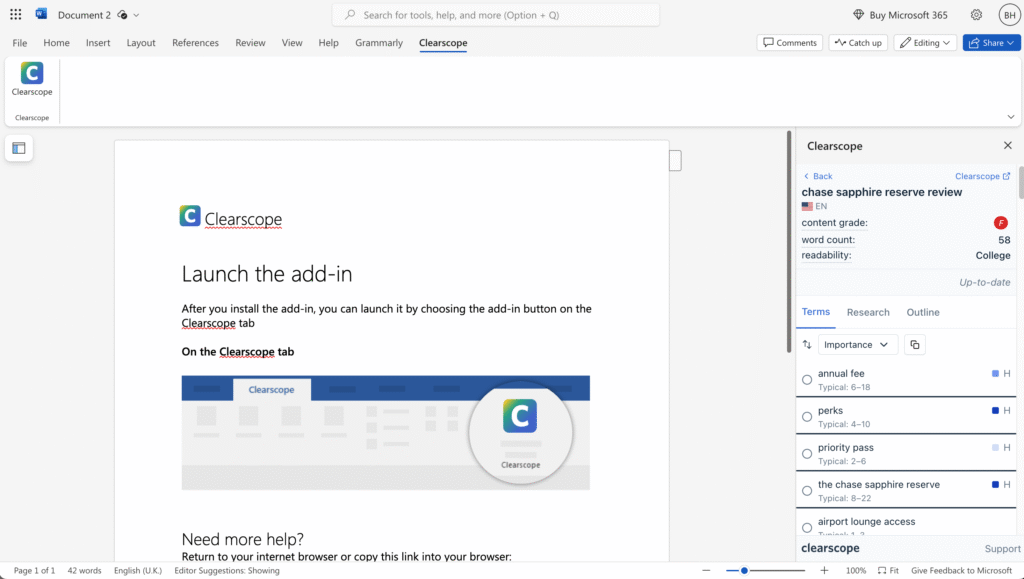
Task: Check off the annual fee term
Action: 807,380
